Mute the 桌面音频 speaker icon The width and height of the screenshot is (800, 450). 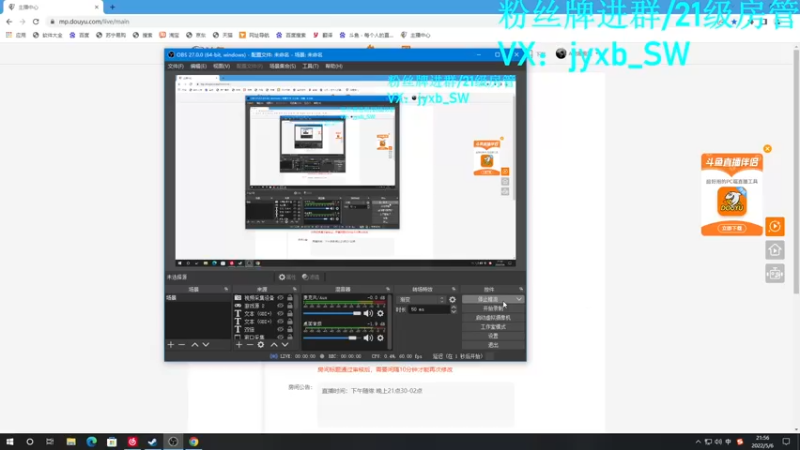[368, 338]
